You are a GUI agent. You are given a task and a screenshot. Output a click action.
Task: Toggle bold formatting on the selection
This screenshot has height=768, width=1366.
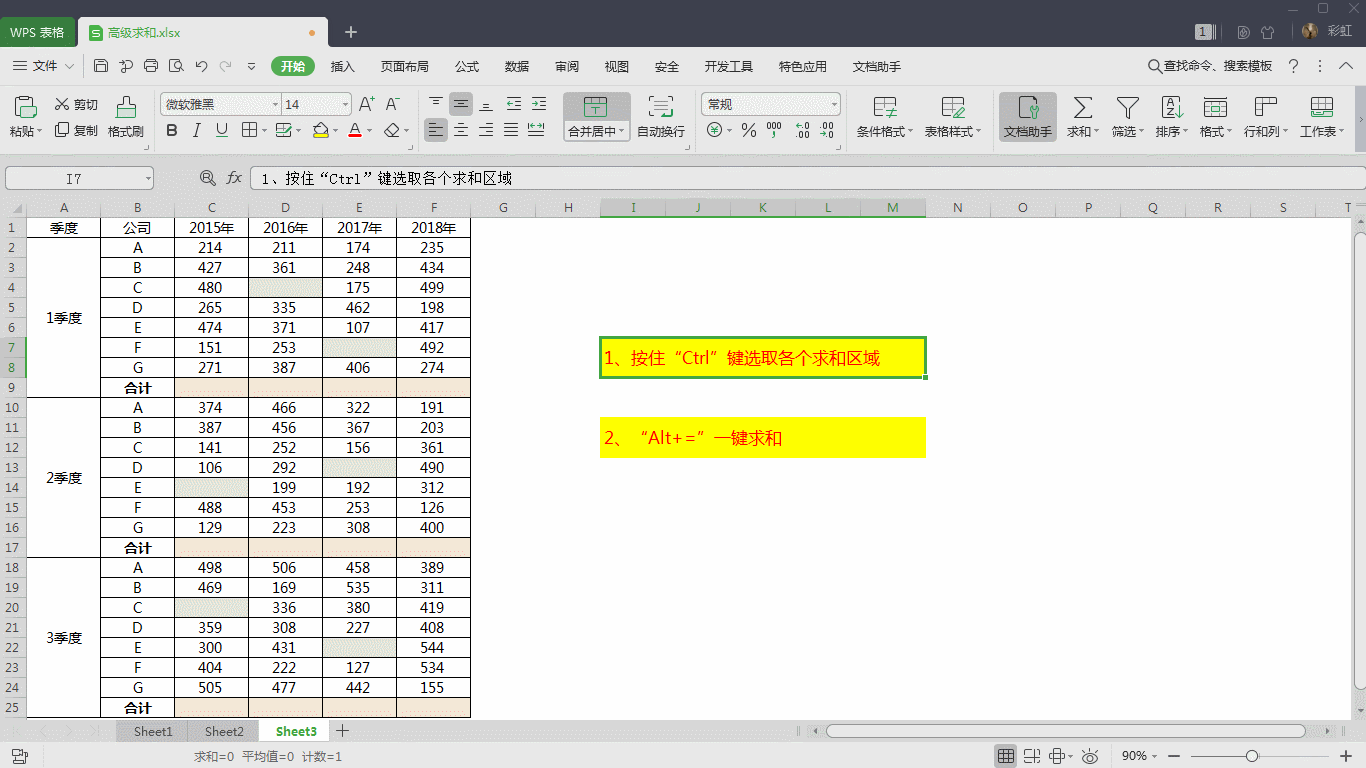pyautogui.click(x=172, y=131)
